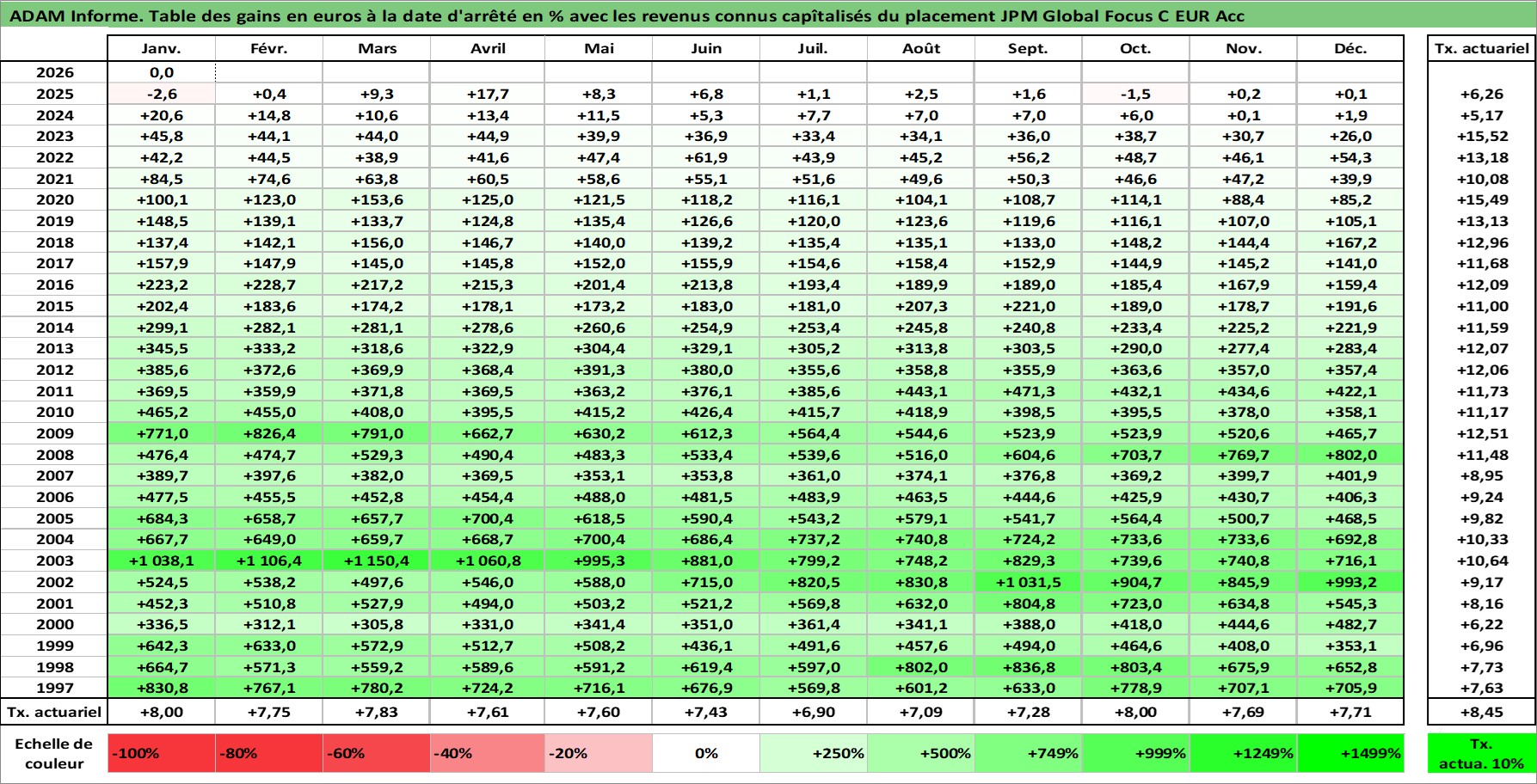This screenshot has width=1537, height=784.
Task: Select the 2003 row label
Action: coord(54,560)
